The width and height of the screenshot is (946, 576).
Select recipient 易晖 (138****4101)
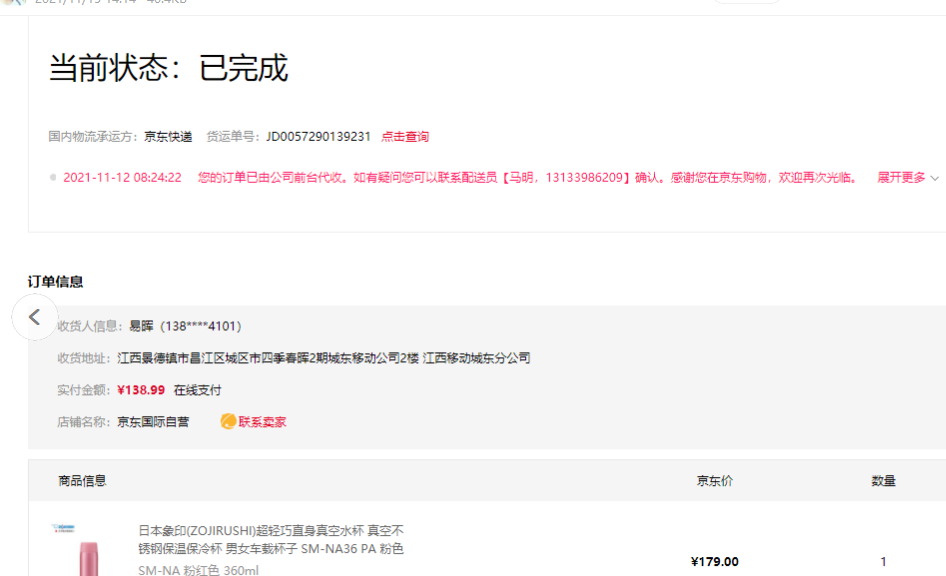185,326
